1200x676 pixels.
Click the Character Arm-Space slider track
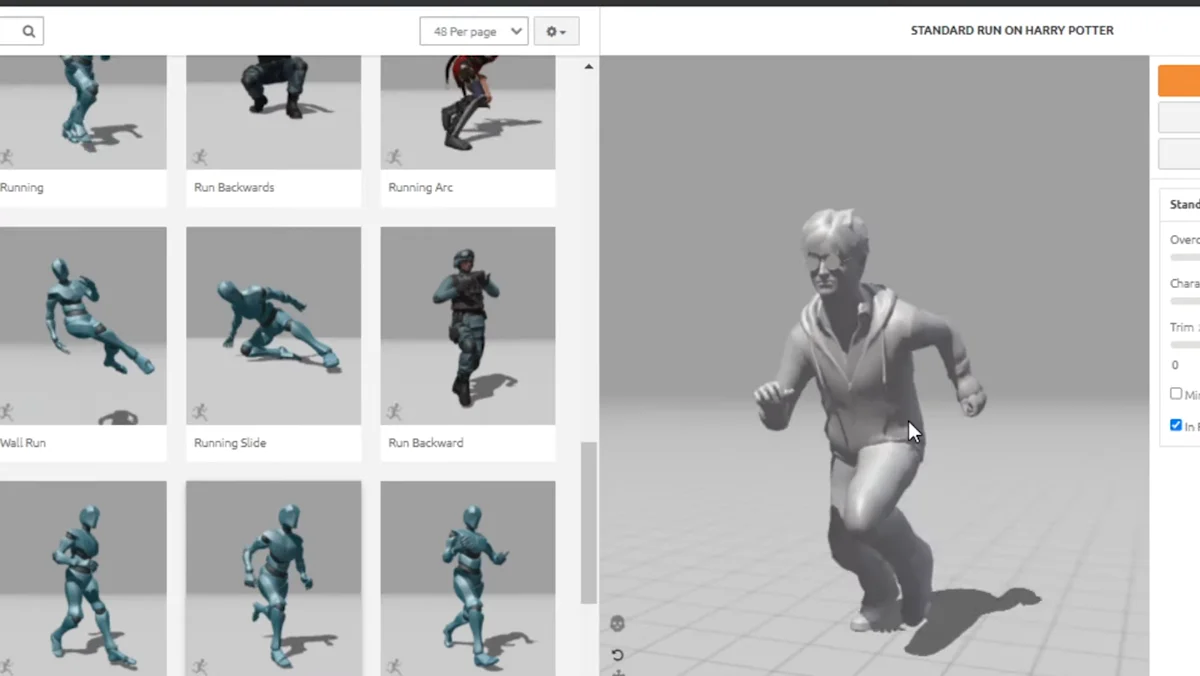[1185, 301]
